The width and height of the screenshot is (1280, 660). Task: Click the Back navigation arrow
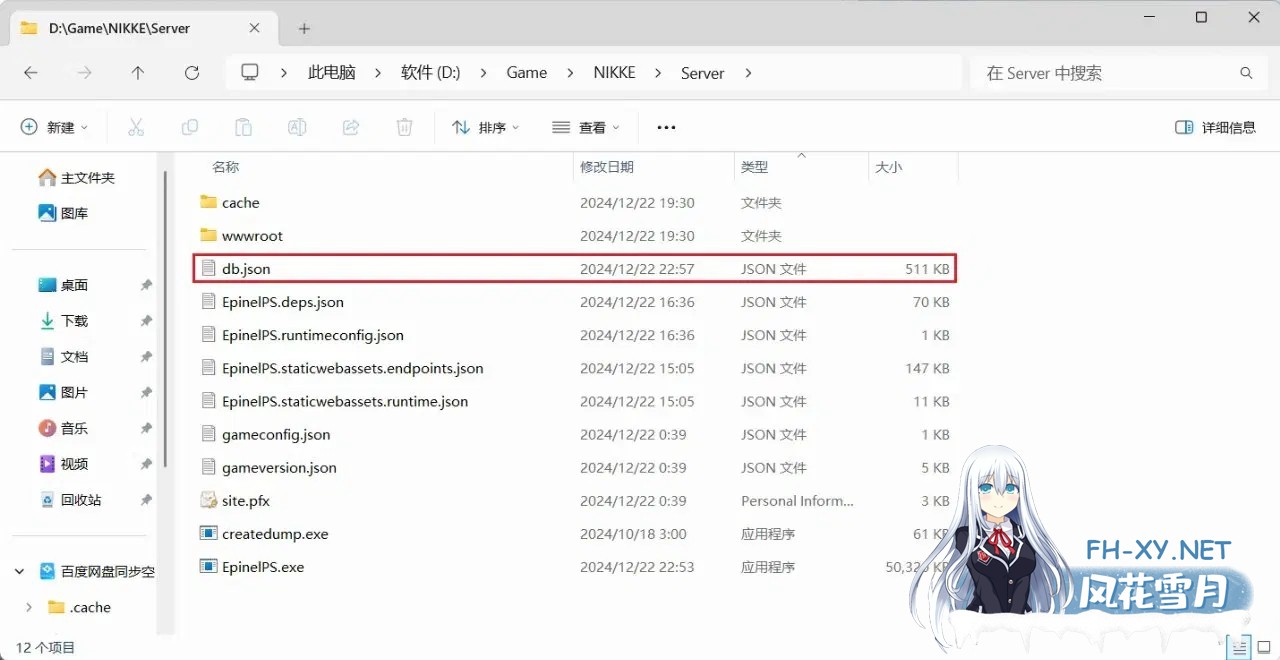(30, 72)
